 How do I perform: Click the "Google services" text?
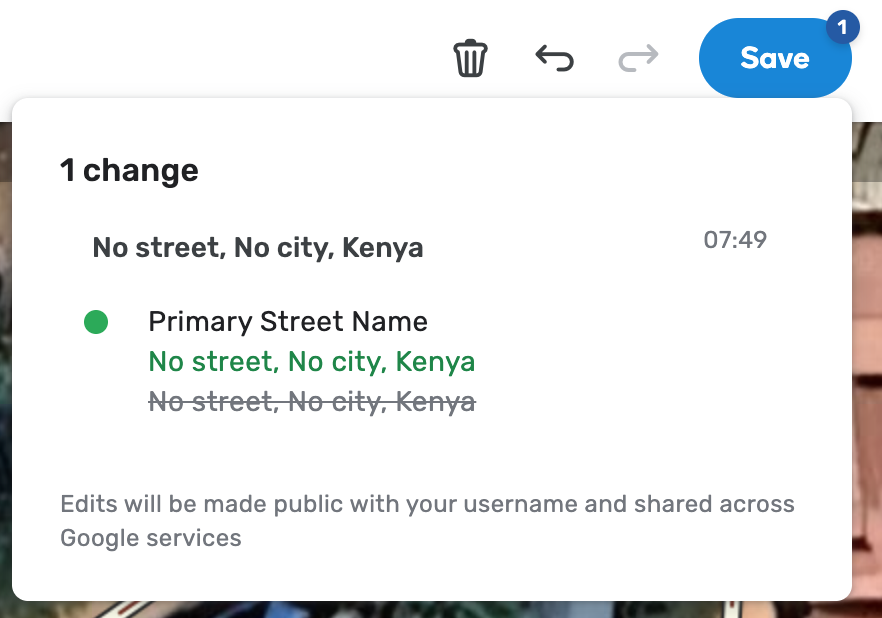pyautogui.click(x=151, y=539)
